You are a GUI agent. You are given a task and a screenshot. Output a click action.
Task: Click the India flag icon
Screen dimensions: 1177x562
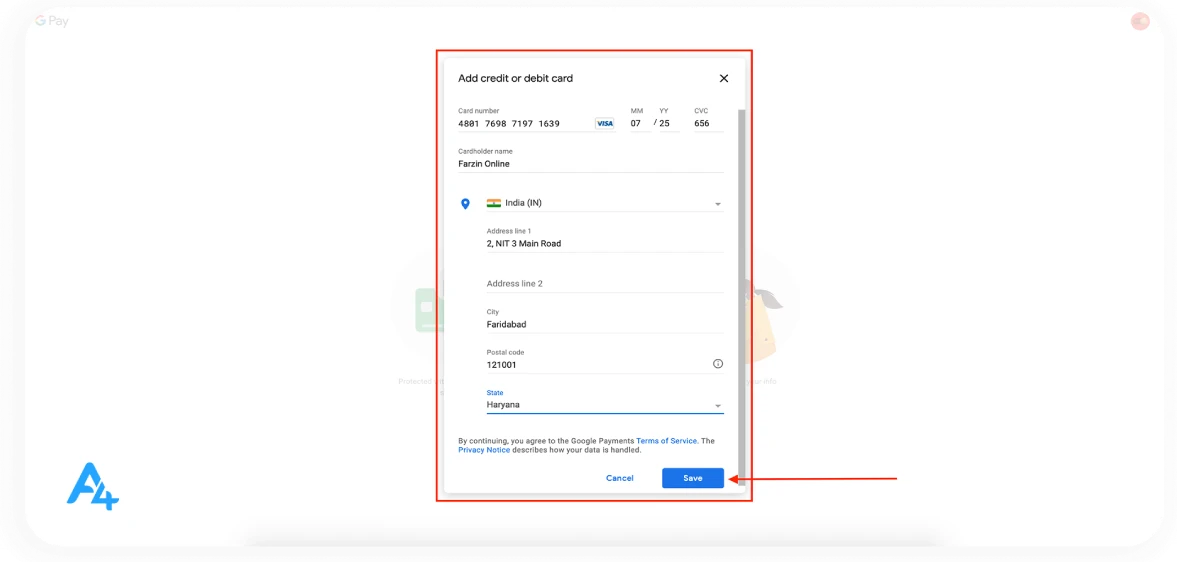(x=493, y=203)
